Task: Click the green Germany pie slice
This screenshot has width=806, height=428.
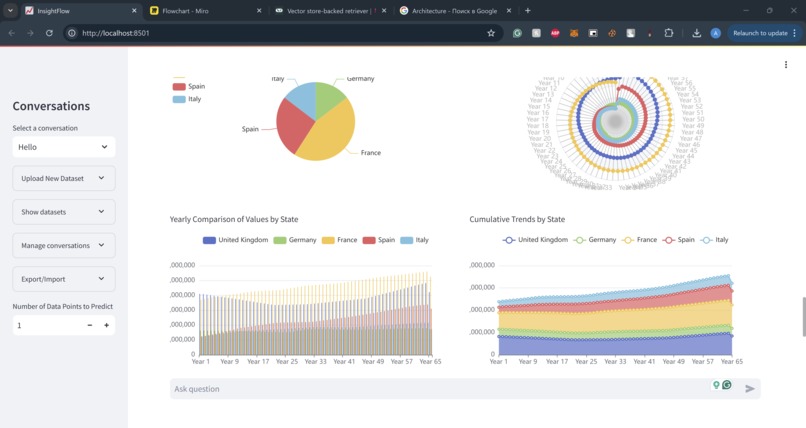Action: tap(329, 98)
